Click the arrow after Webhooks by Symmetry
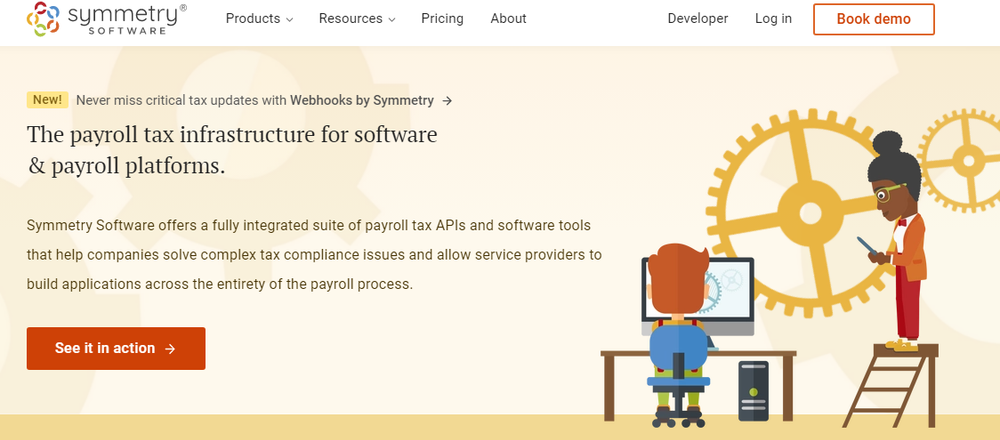This screenshot has height=440, width=1000. click(448, 101)
